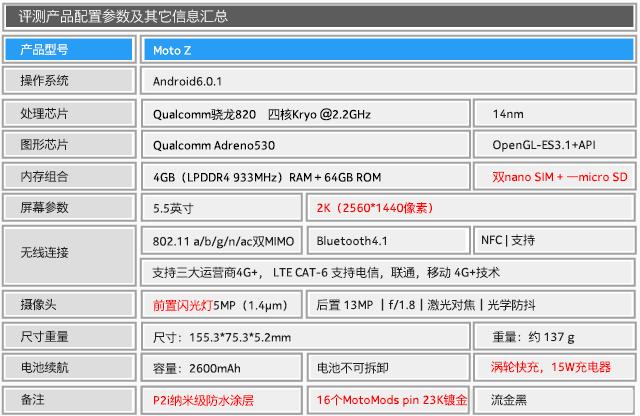Screen dimensions: 640x416
Task: Select the 摄像头 row label
Action: pos(69,304)
